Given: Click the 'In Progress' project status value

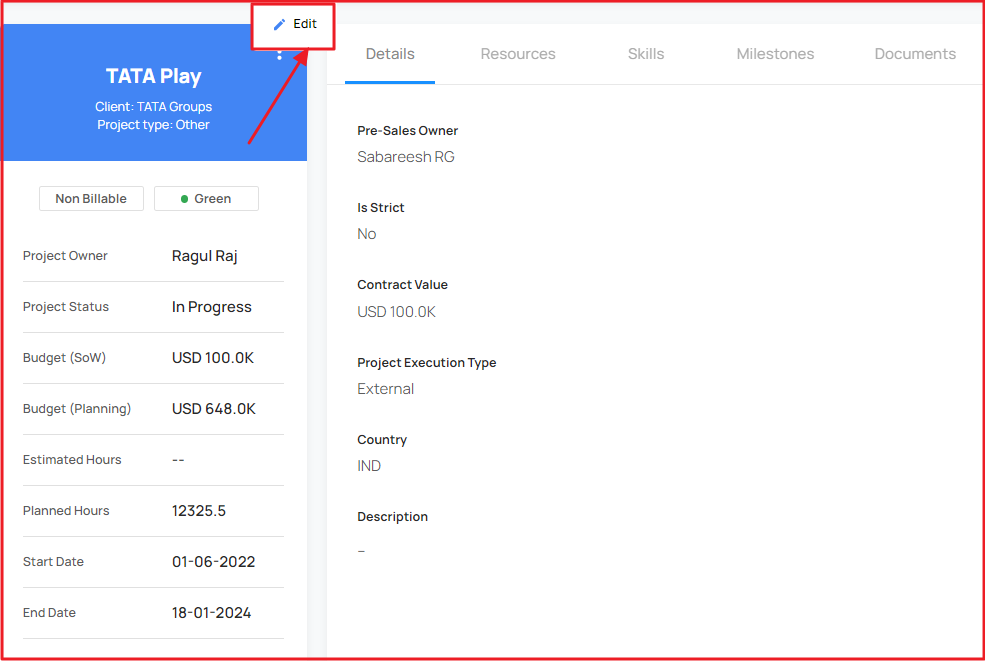Looking at the screenshot, I should pos(212,307).
